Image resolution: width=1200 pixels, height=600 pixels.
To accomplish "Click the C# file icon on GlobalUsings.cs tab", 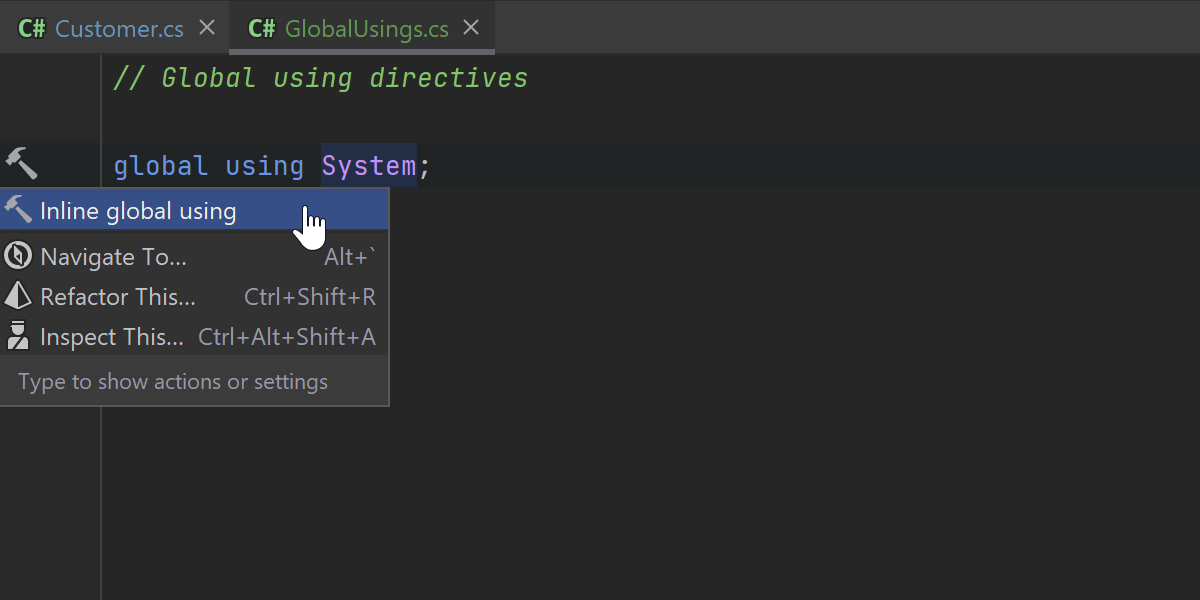I will tap(262, 28).
